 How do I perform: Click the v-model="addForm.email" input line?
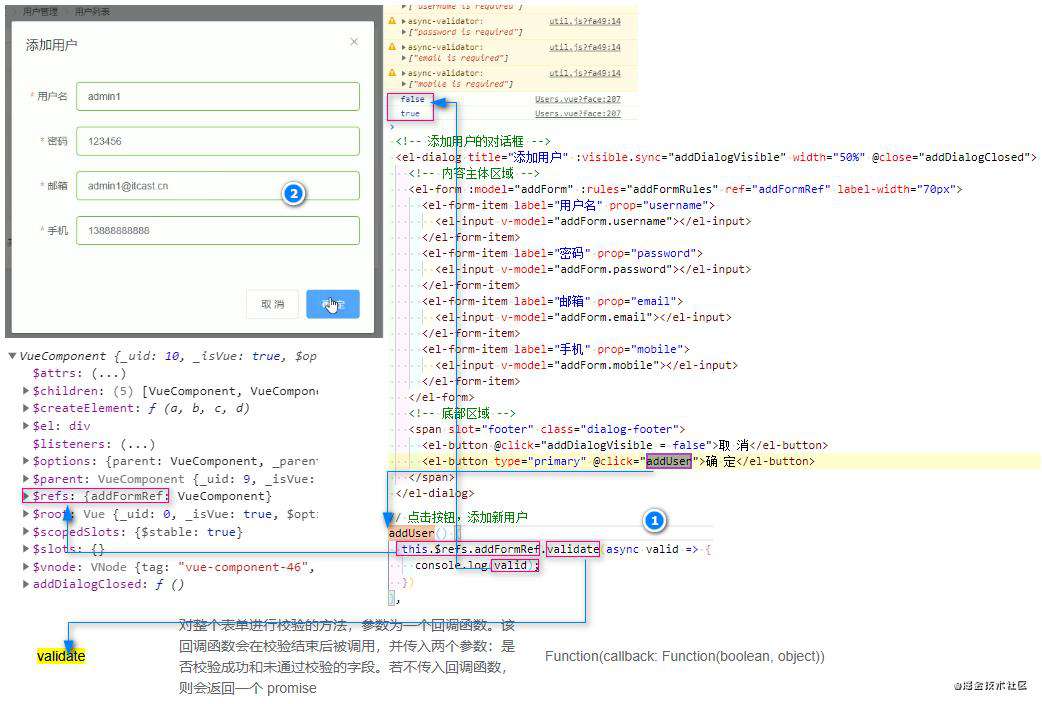[583, 317]
